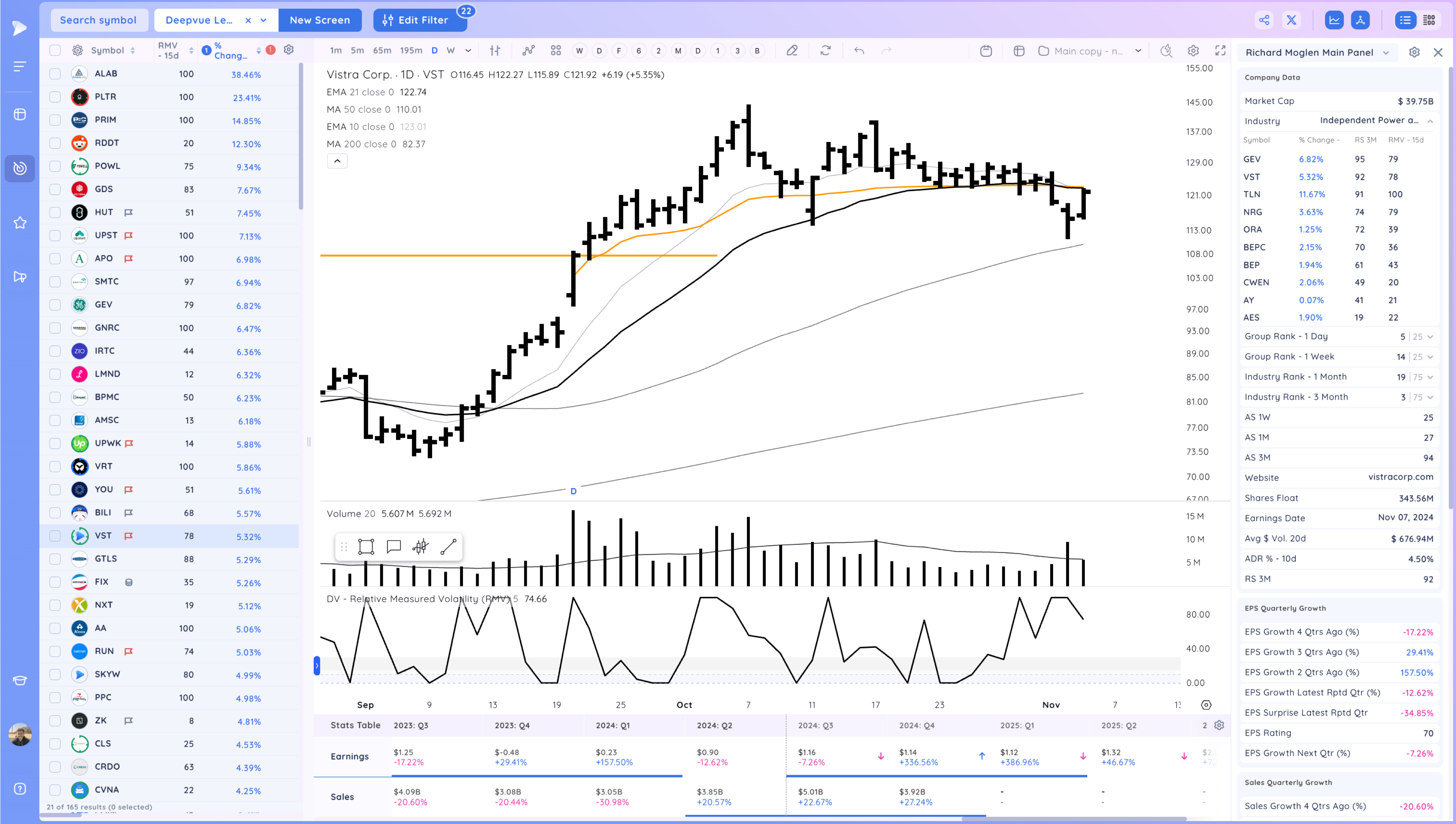Select the trend line drawing tool
The width and height of the screenshot is (1456, 824).
point(448,547)
